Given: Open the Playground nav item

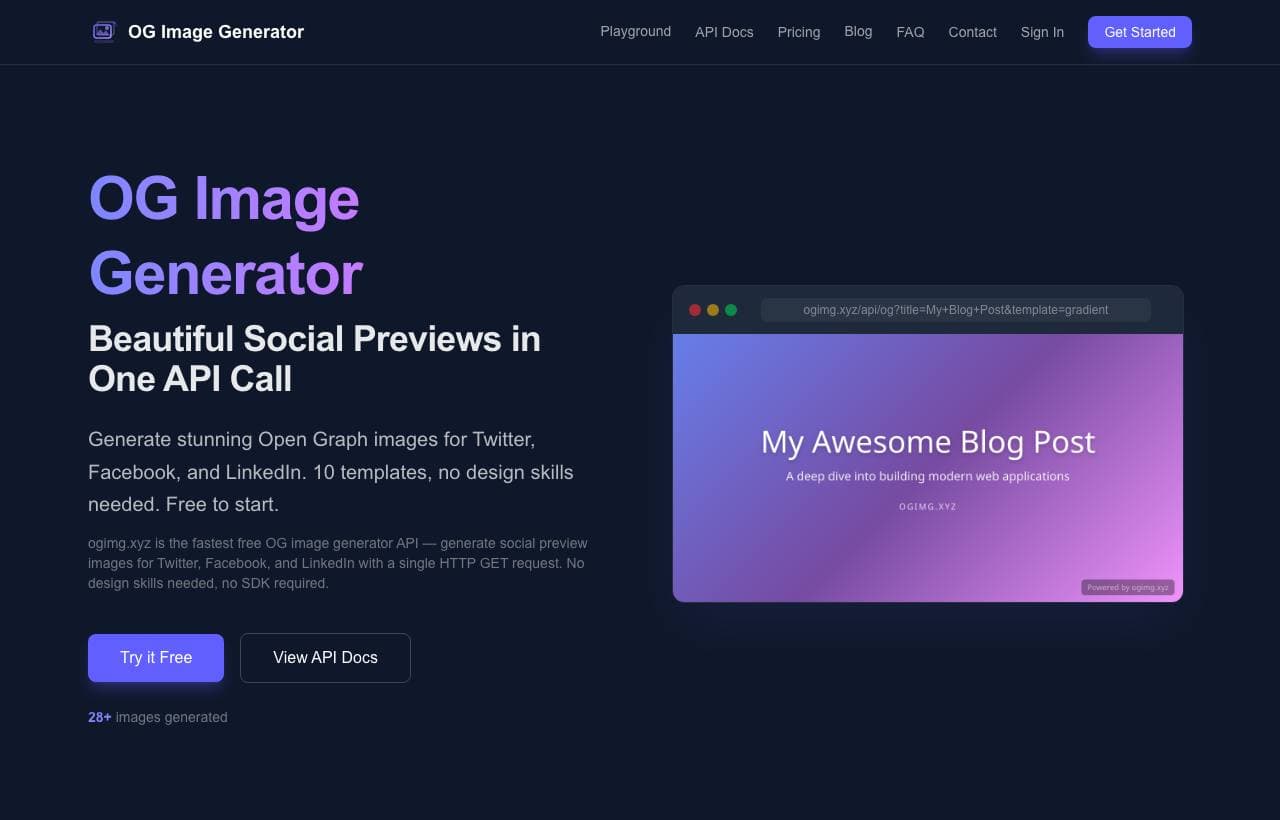Looking at the screenshot, I should (x=635, y=31).
